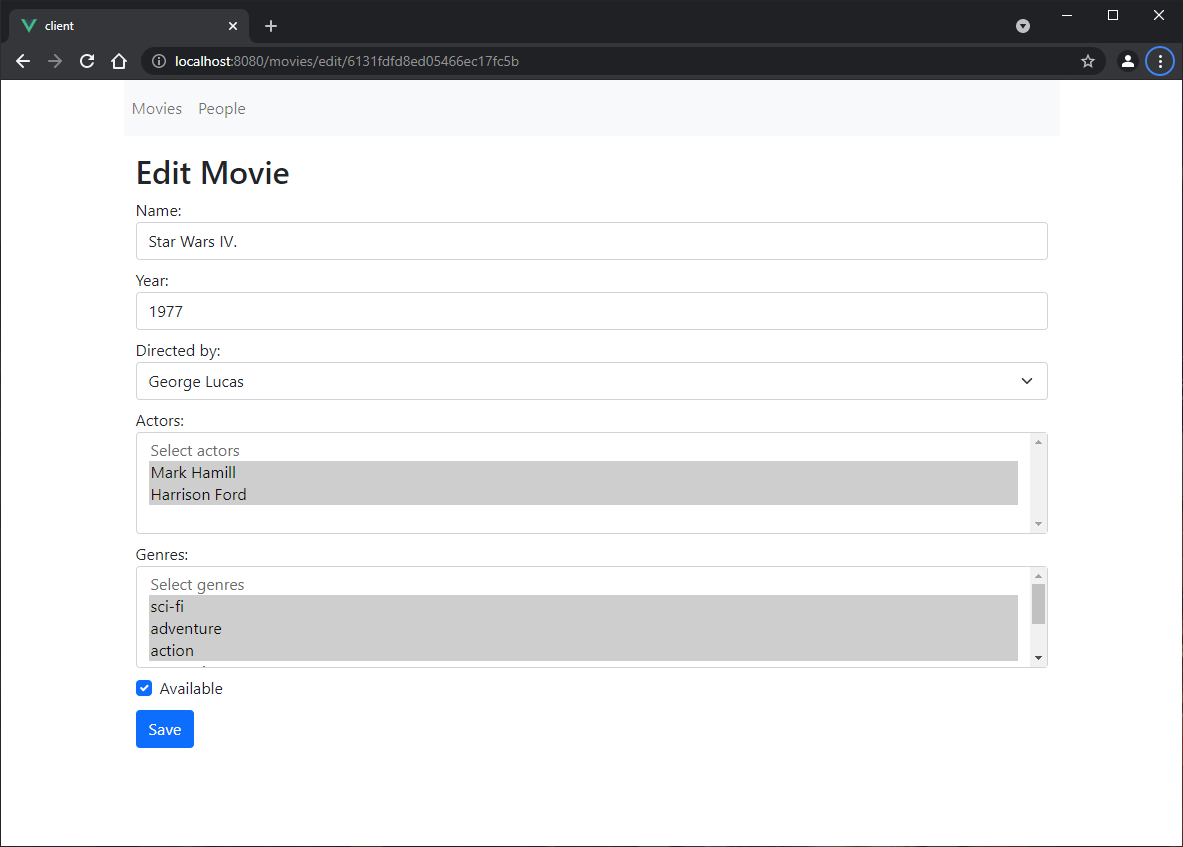Focus the Year input field

591,311
